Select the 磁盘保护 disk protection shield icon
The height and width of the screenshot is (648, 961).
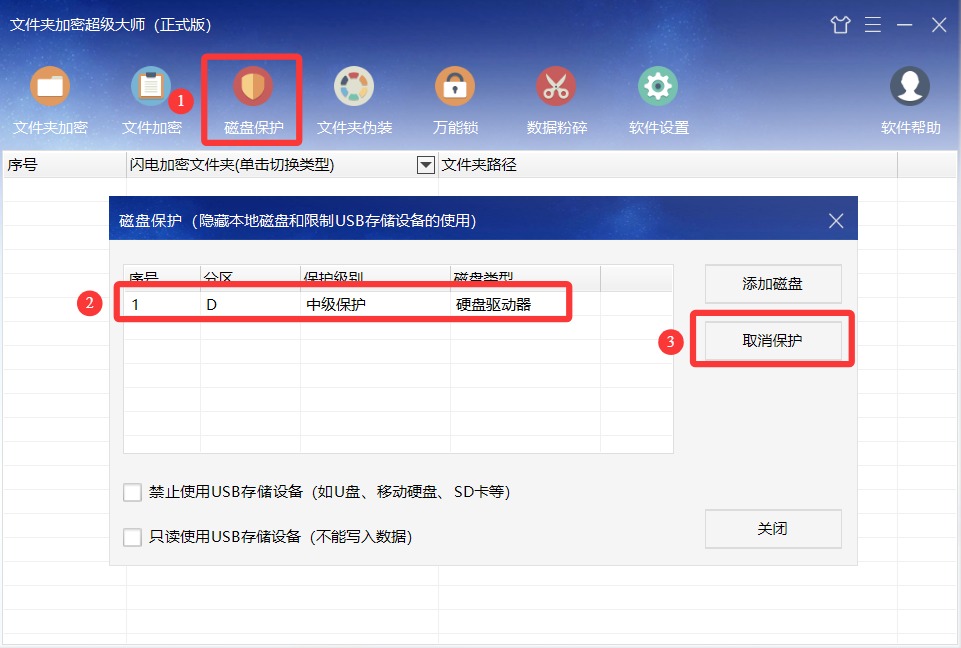click(x=253, y=86)
